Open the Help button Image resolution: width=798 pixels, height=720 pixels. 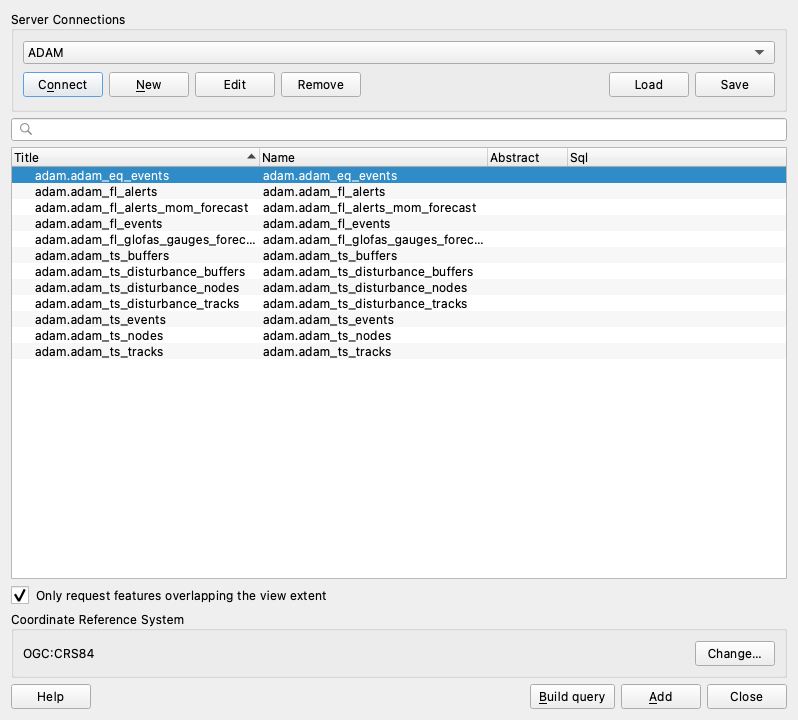[50, 697]
